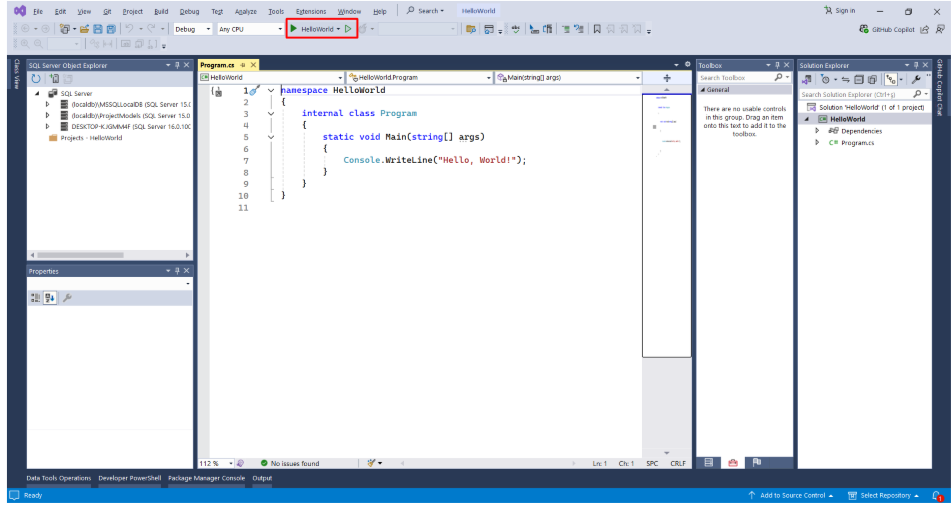Click notifications bell in status bar
This screenshot has width=952, height=505.
[x=937, y=496]
